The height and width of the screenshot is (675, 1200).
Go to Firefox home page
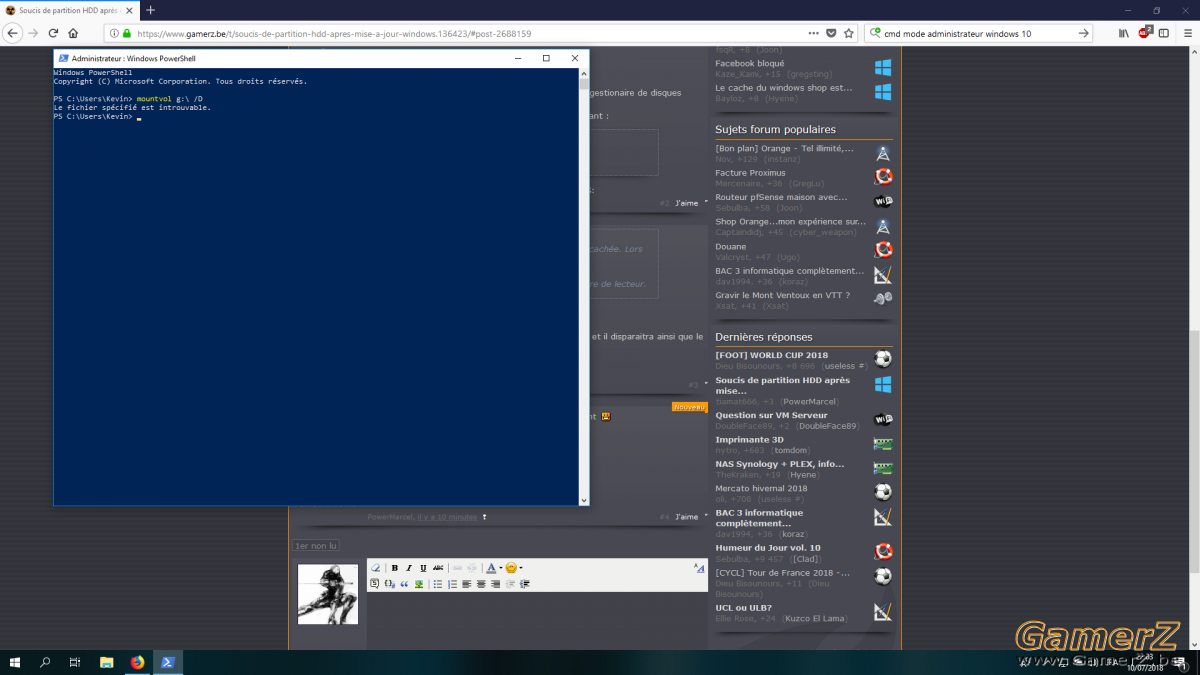click(x=73, y=33)
